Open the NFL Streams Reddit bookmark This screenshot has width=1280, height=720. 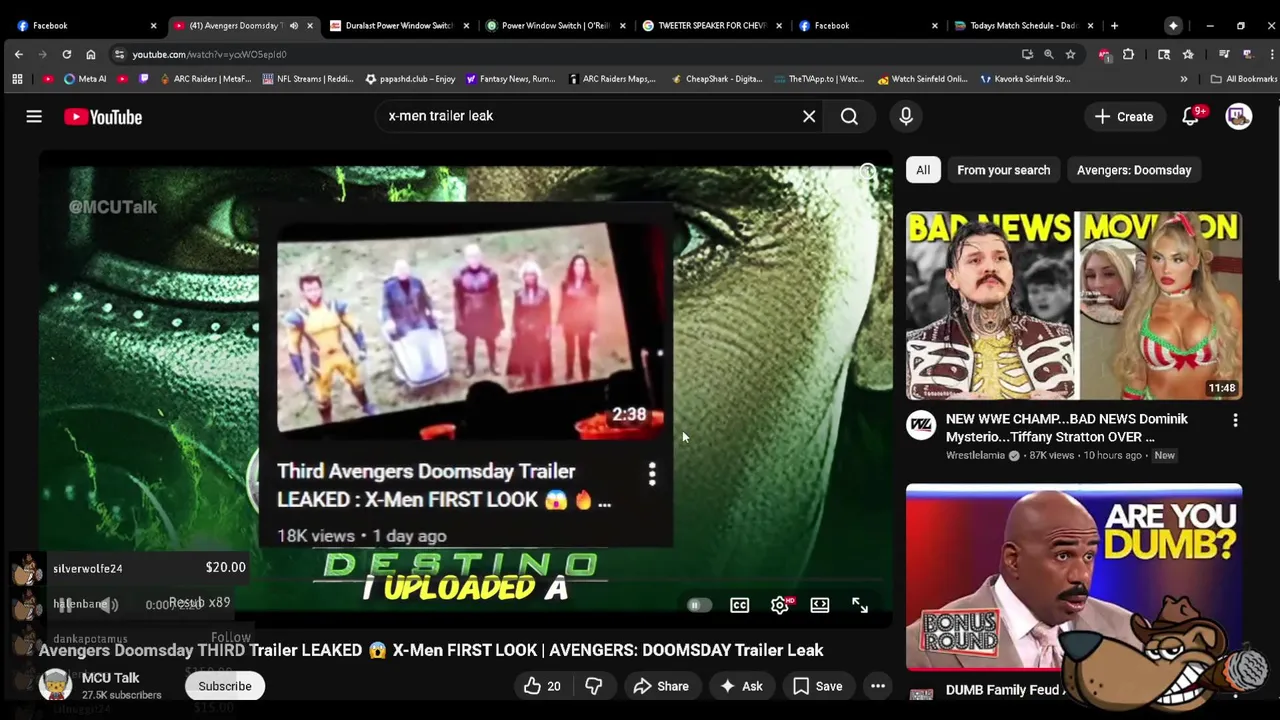[310, 79]
